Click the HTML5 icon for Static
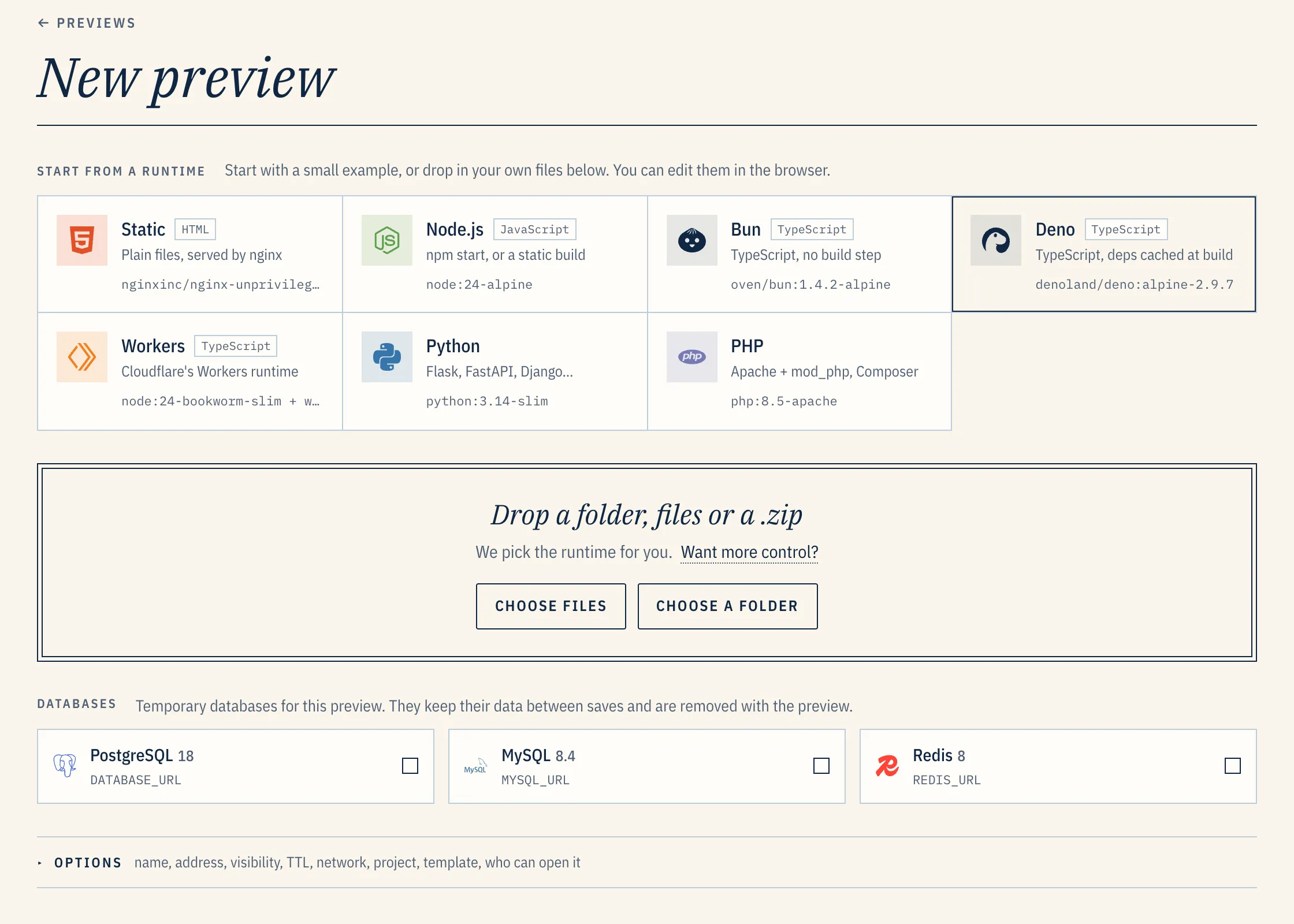Image resolution: width=1294 pixels, height=924 pixels. 82,240
